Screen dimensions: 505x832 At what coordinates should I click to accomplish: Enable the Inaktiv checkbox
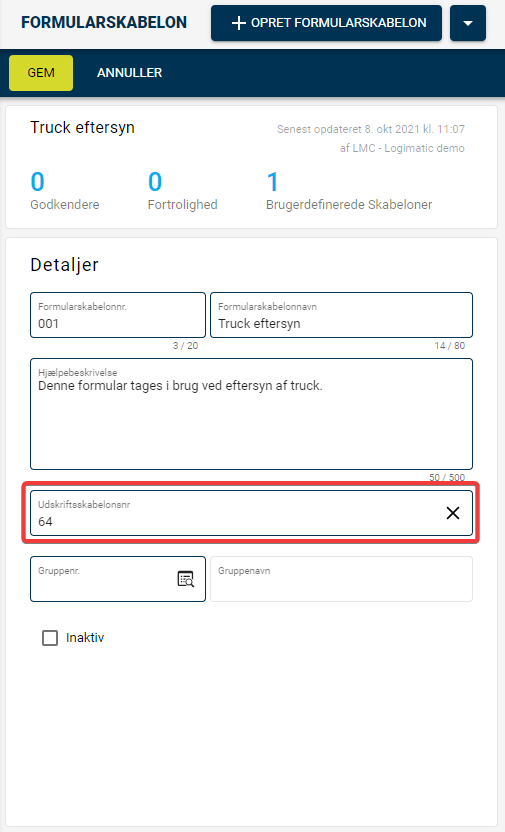click(x=50, y=638)
